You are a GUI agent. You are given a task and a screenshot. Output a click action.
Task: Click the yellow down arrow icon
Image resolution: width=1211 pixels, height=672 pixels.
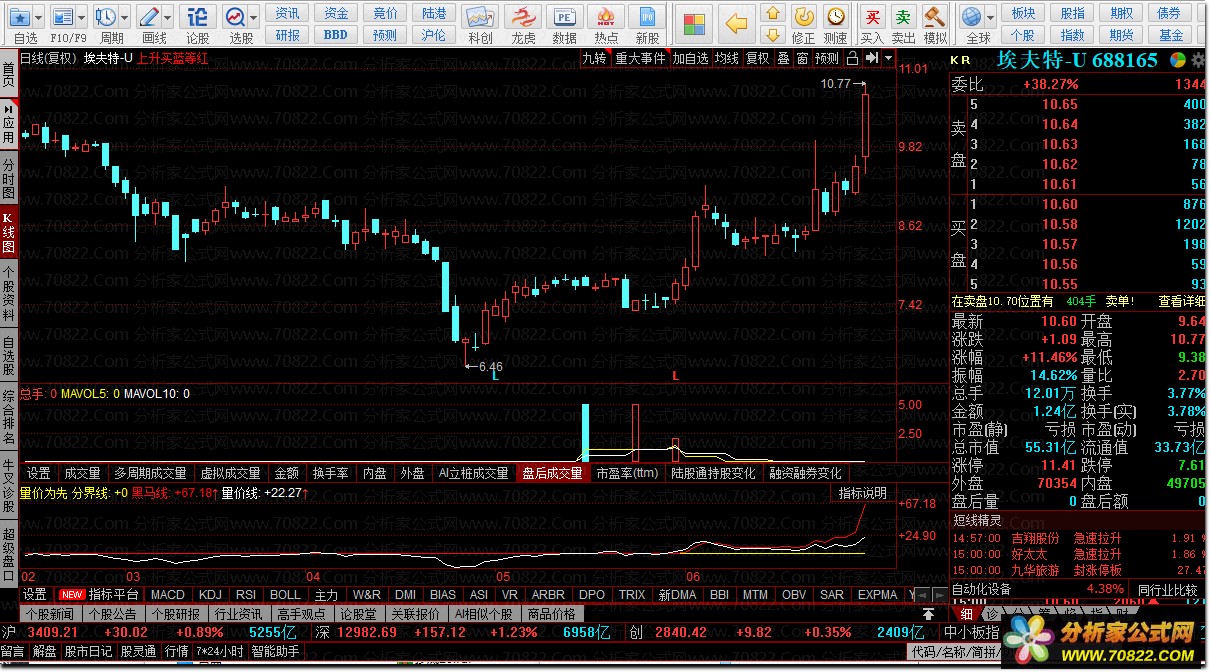[772, 36]
